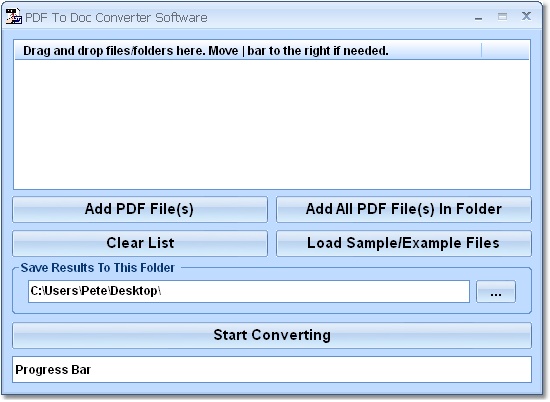Click the drag-and-drop column header
The height and width of the screenshot is (402, 550).
click(248, 51)
